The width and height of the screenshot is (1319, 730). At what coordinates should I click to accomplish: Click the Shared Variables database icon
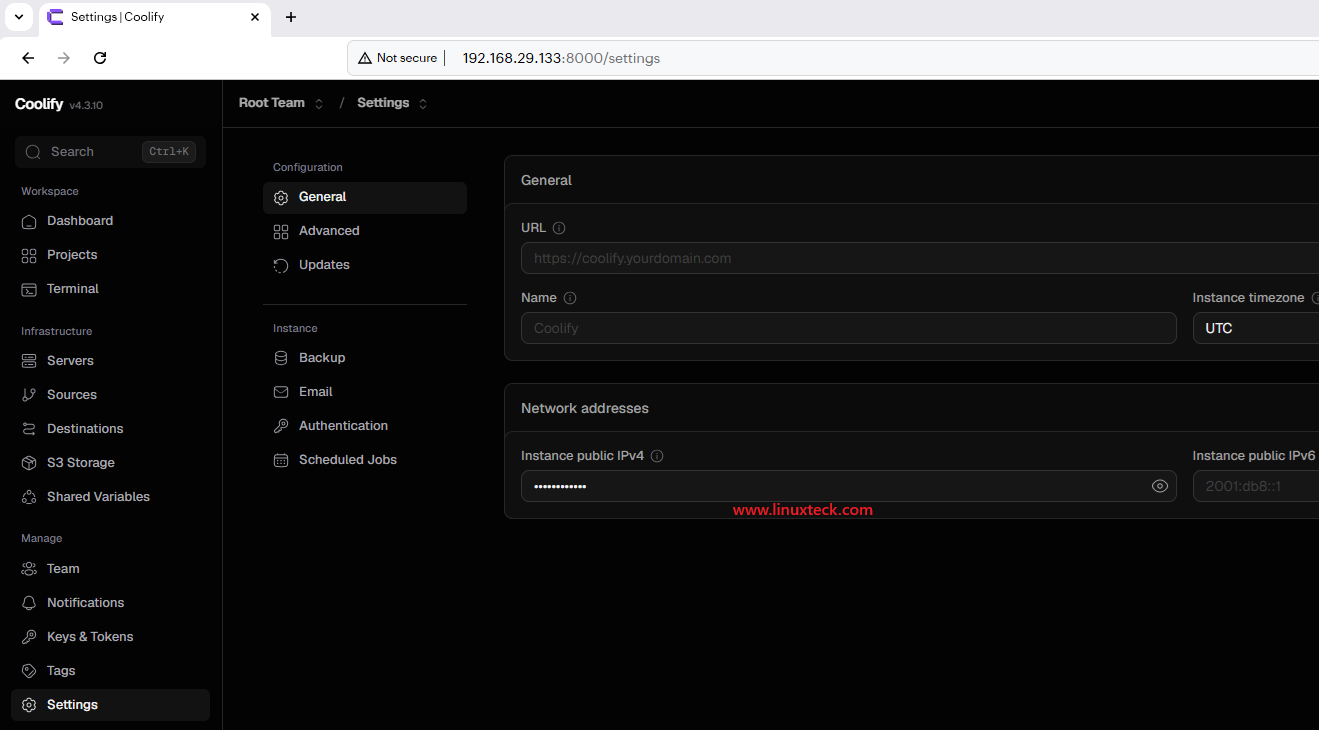point(29,497)
